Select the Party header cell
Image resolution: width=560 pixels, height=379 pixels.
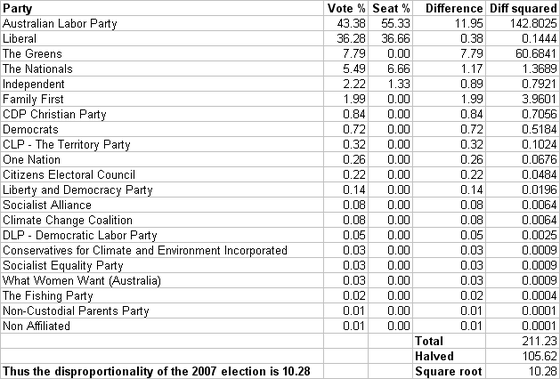(162, 8)
